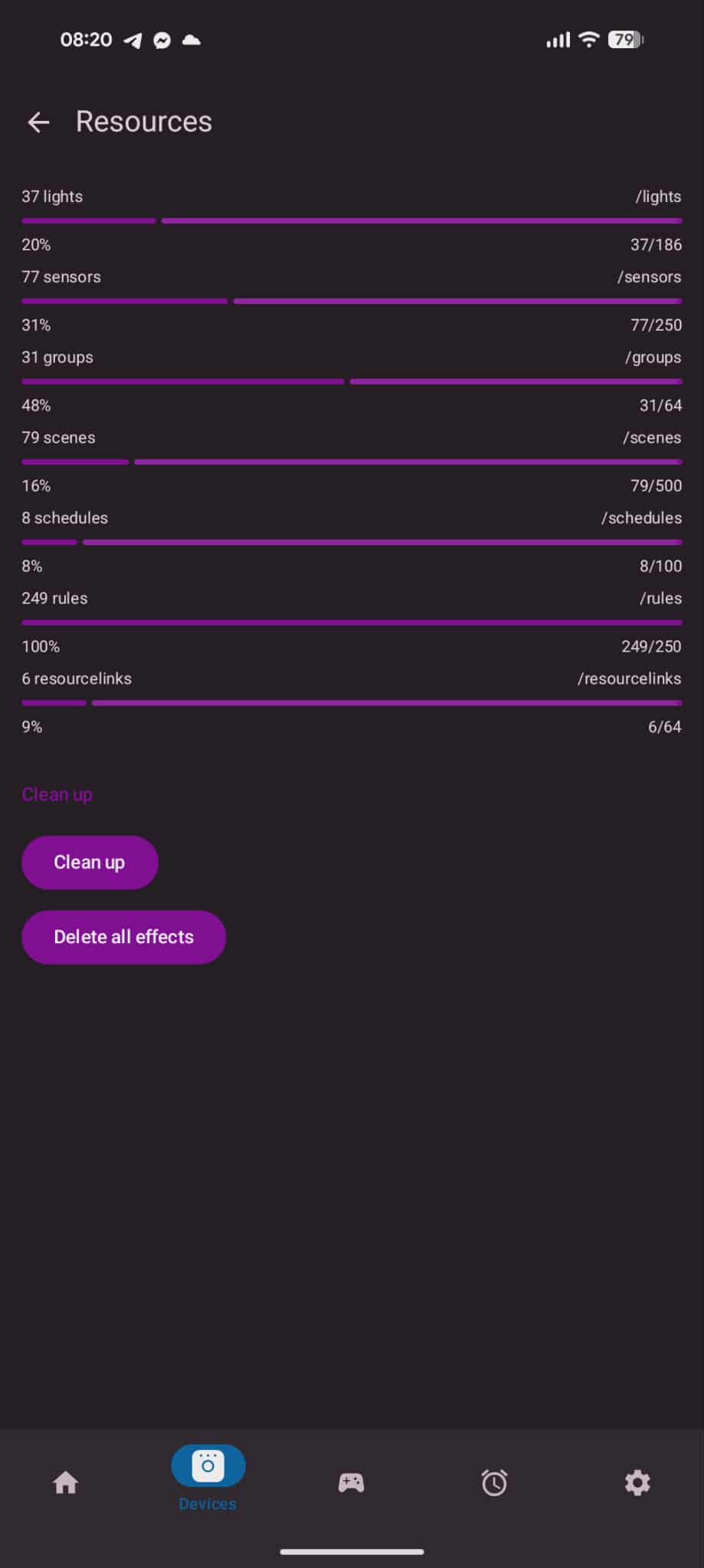Tap the cloud icon in status bar

coord(192,40)
